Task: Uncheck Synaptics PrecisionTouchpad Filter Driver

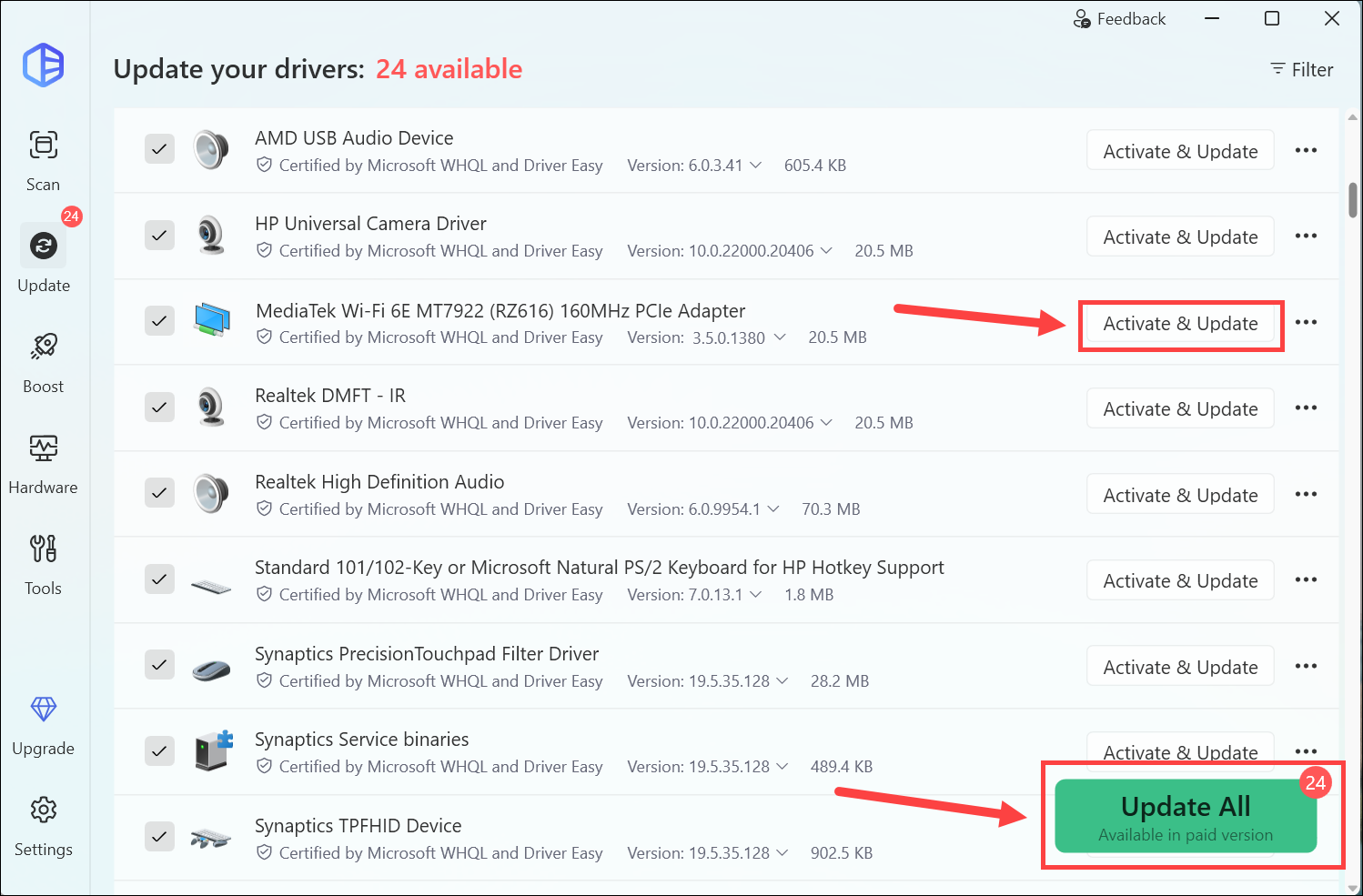Action: (x=159, y=664)
